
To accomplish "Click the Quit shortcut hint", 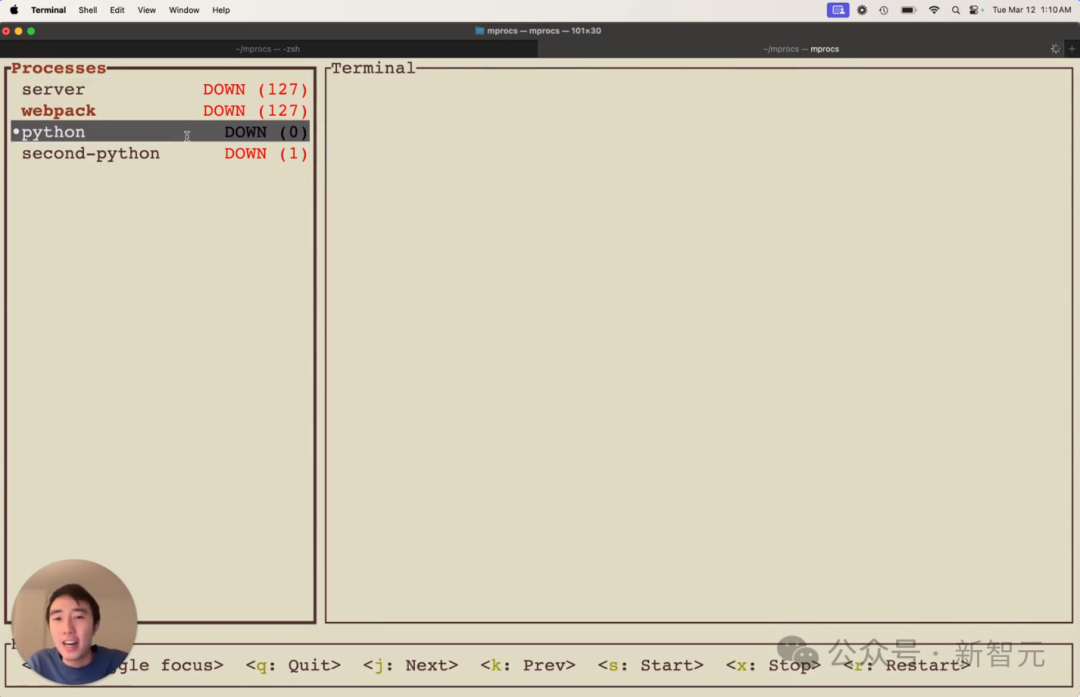I will pyautogui.click(x=293, y=665).
